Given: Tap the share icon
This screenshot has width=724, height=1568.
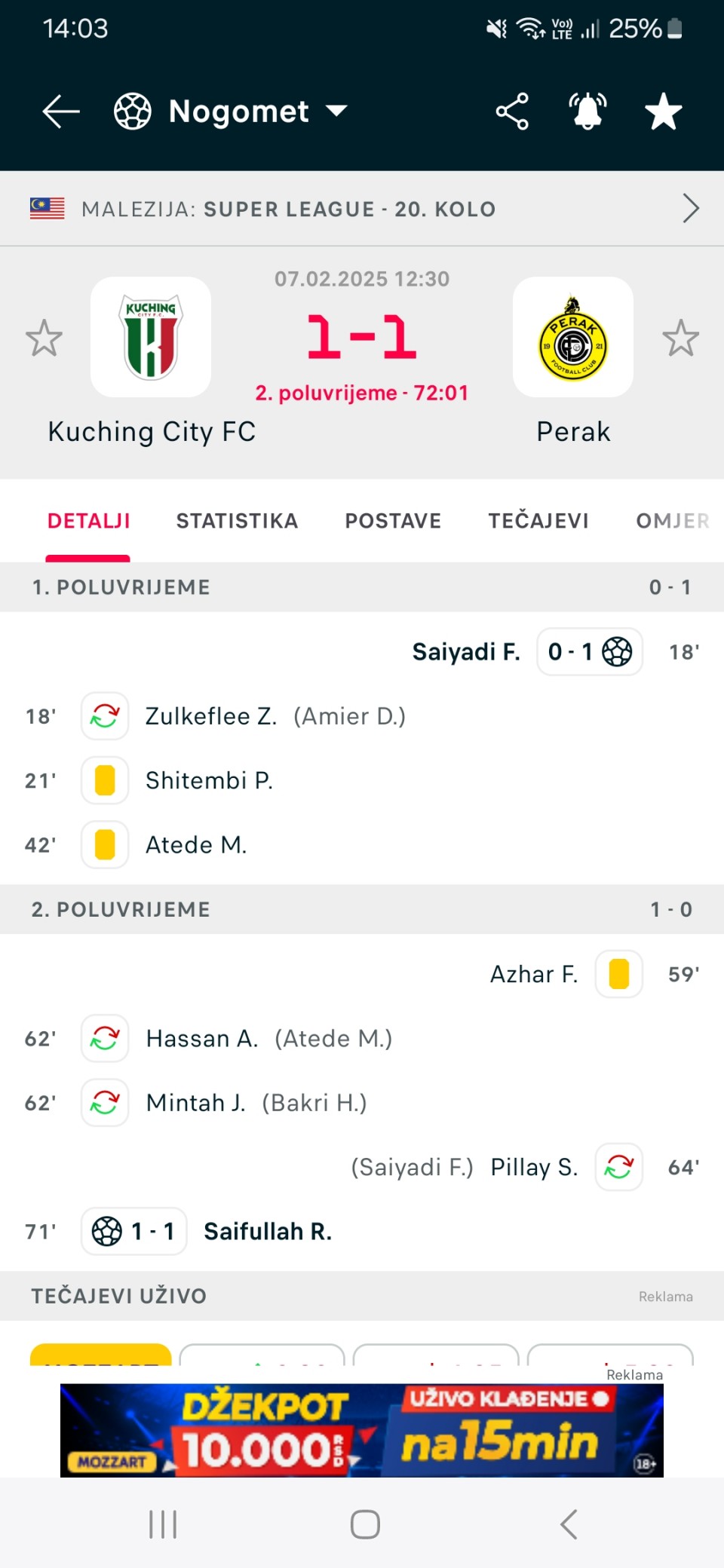Looking at the screenshot, I should [512, 112].
